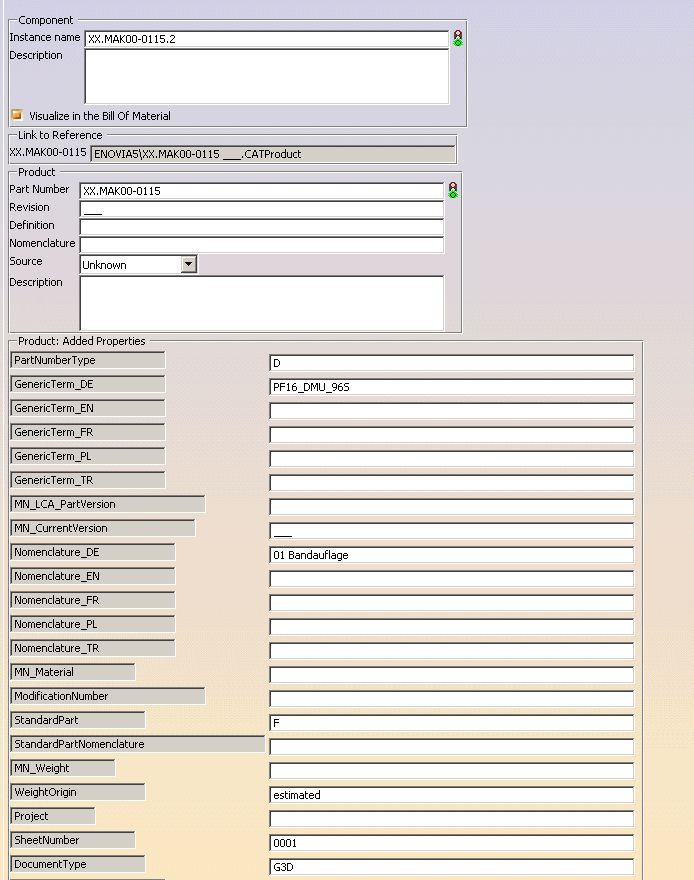This screenshot has width=694, height=880.
Task: Click WeightOrigin field showing estimated
Action: pos(452,795)
